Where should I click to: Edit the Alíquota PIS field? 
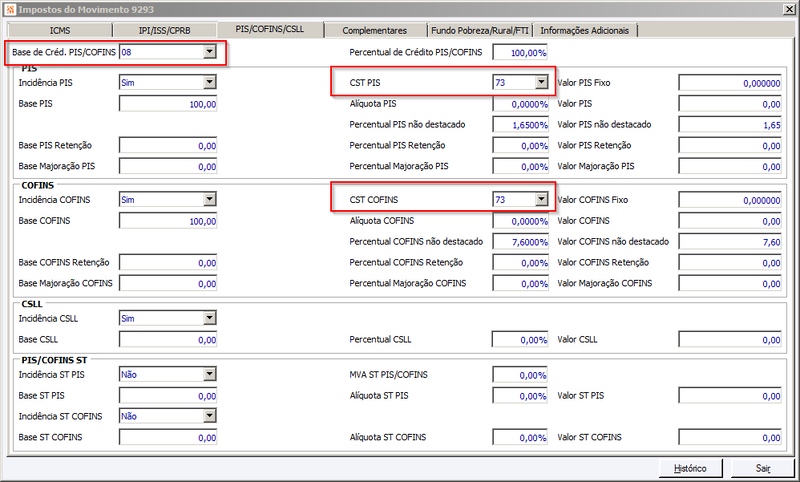tap(520, 104)
